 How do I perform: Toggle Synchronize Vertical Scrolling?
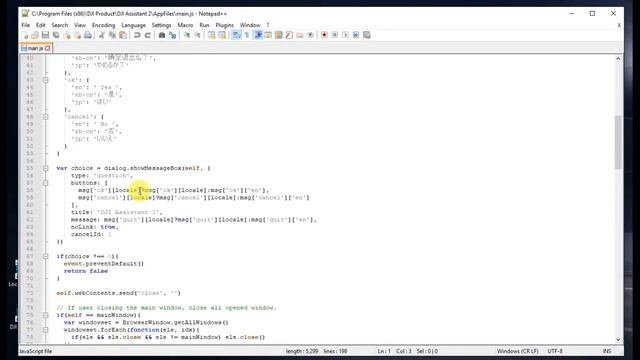point(211,36)
